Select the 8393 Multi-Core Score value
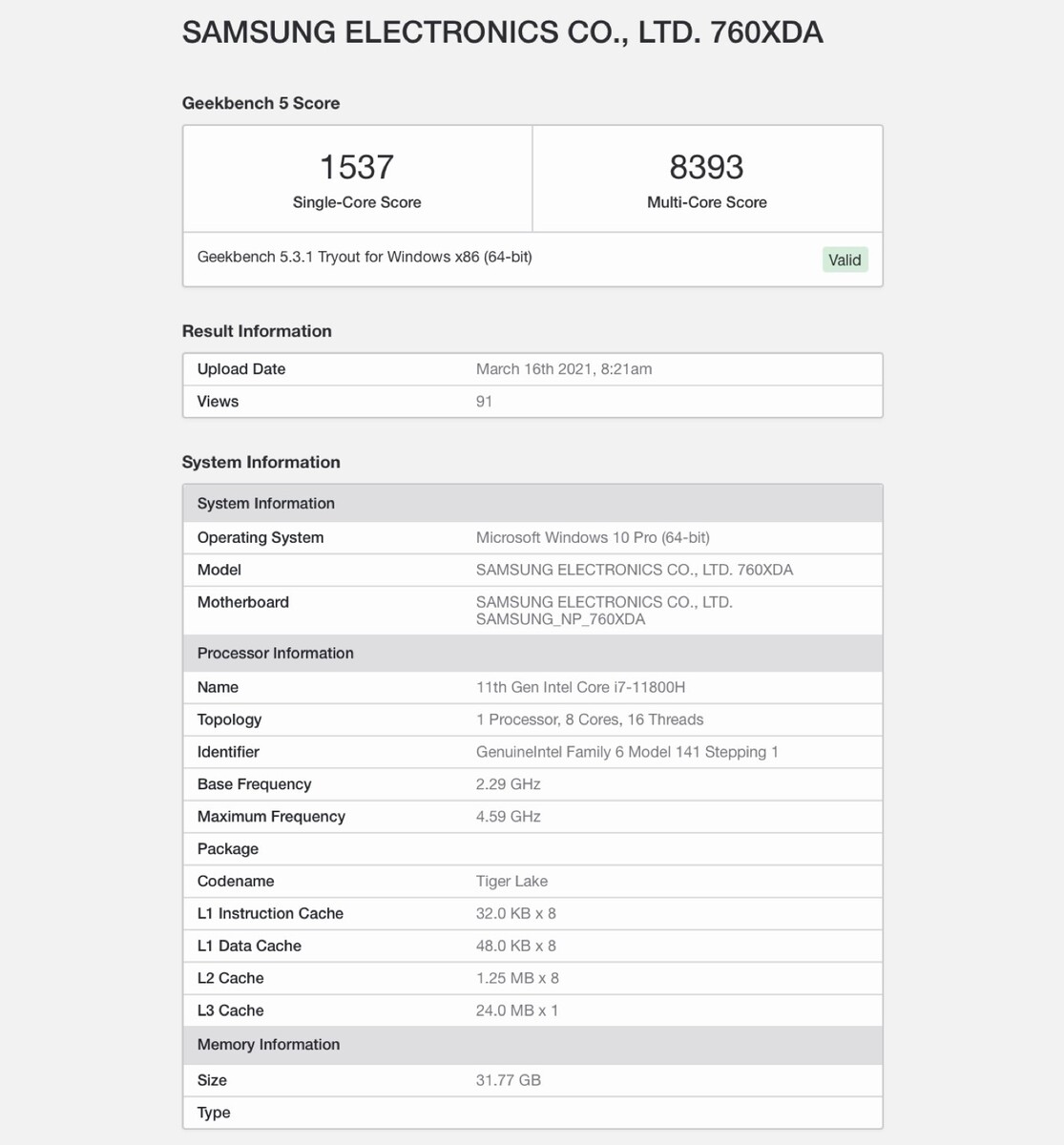The width and height of the screenshot is (1064, 1145). pyautogui.click(x=706, y=168)
